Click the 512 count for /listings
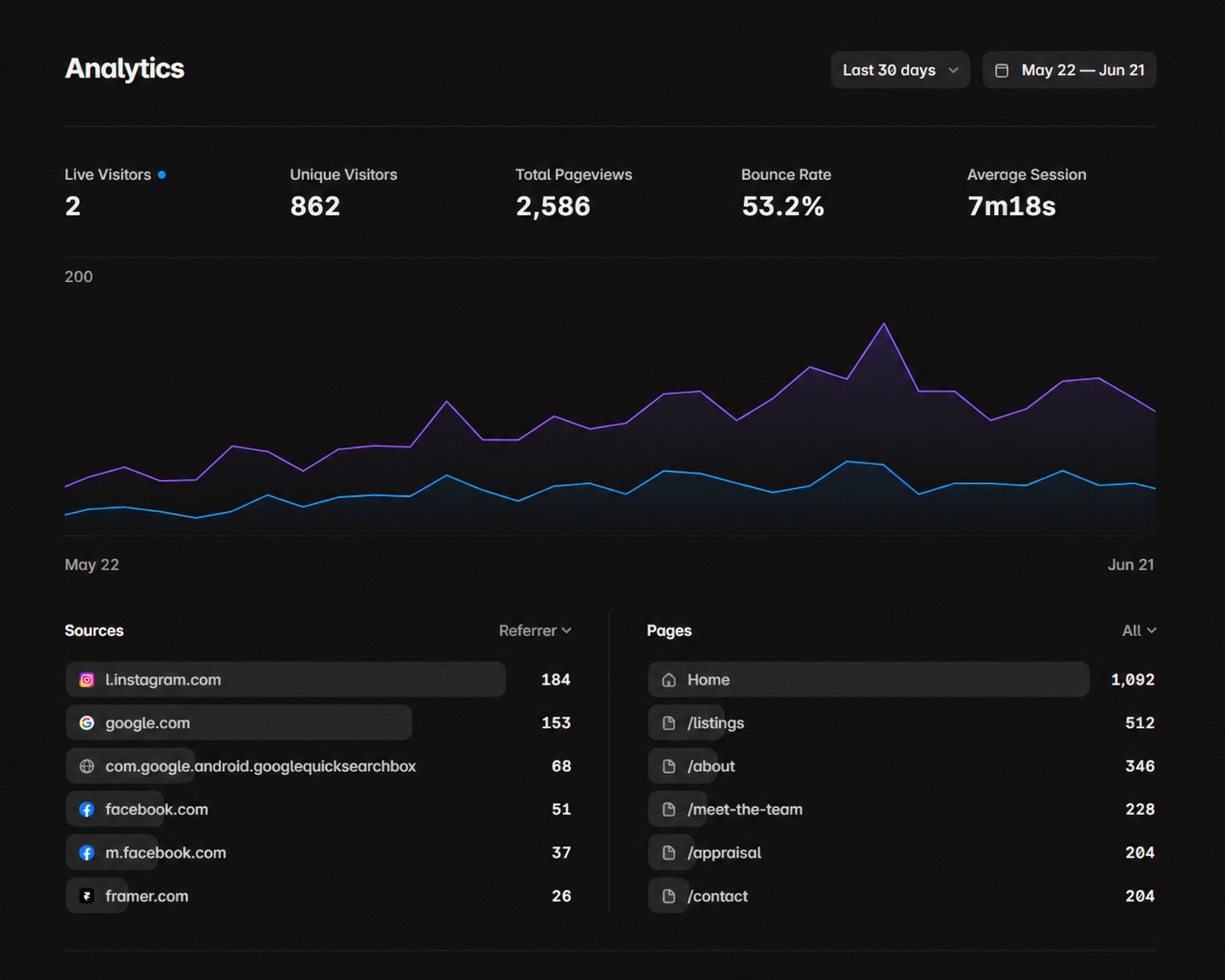1225x980 pixels. tap(1140, 723)
